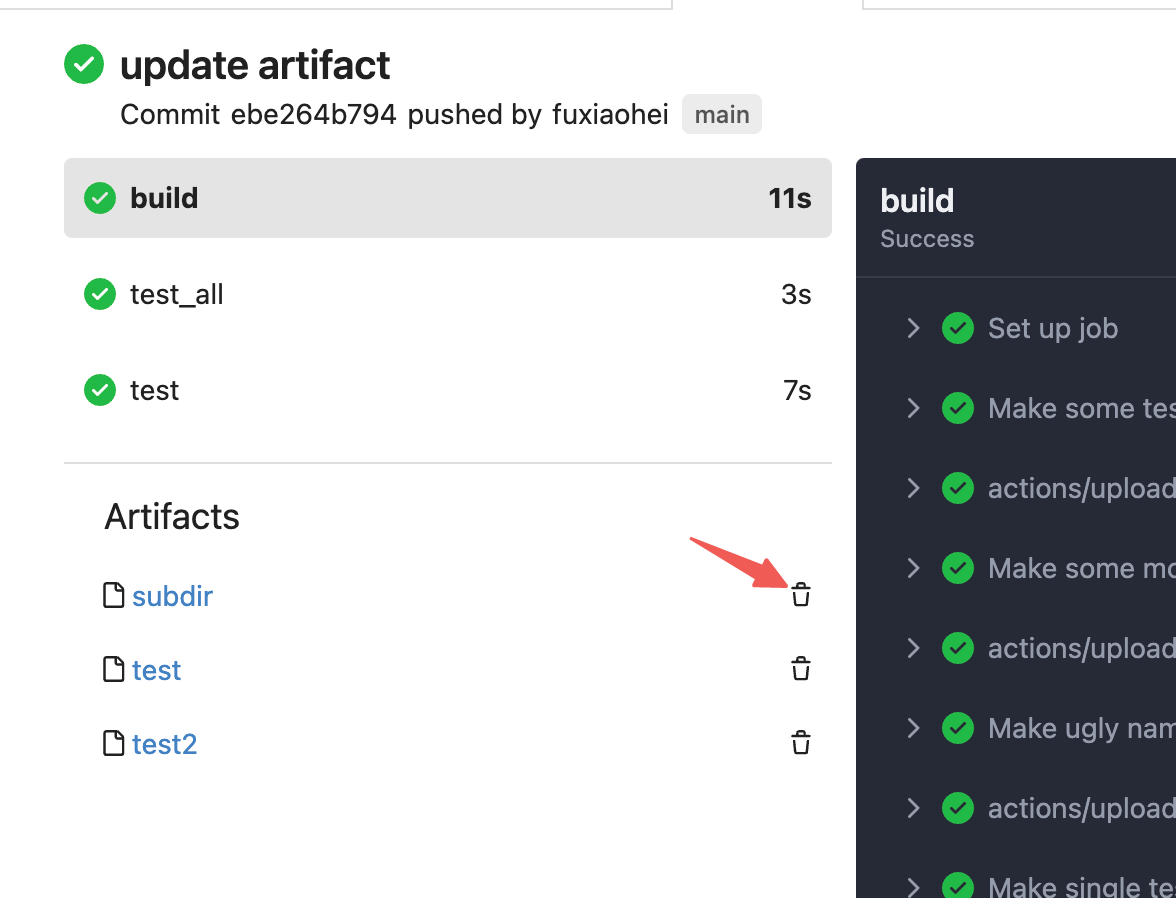The width and height of the screenshot is (1176, 898).
Task: Delete the subdir artifact via trash icon
Action: click(801, 595)
